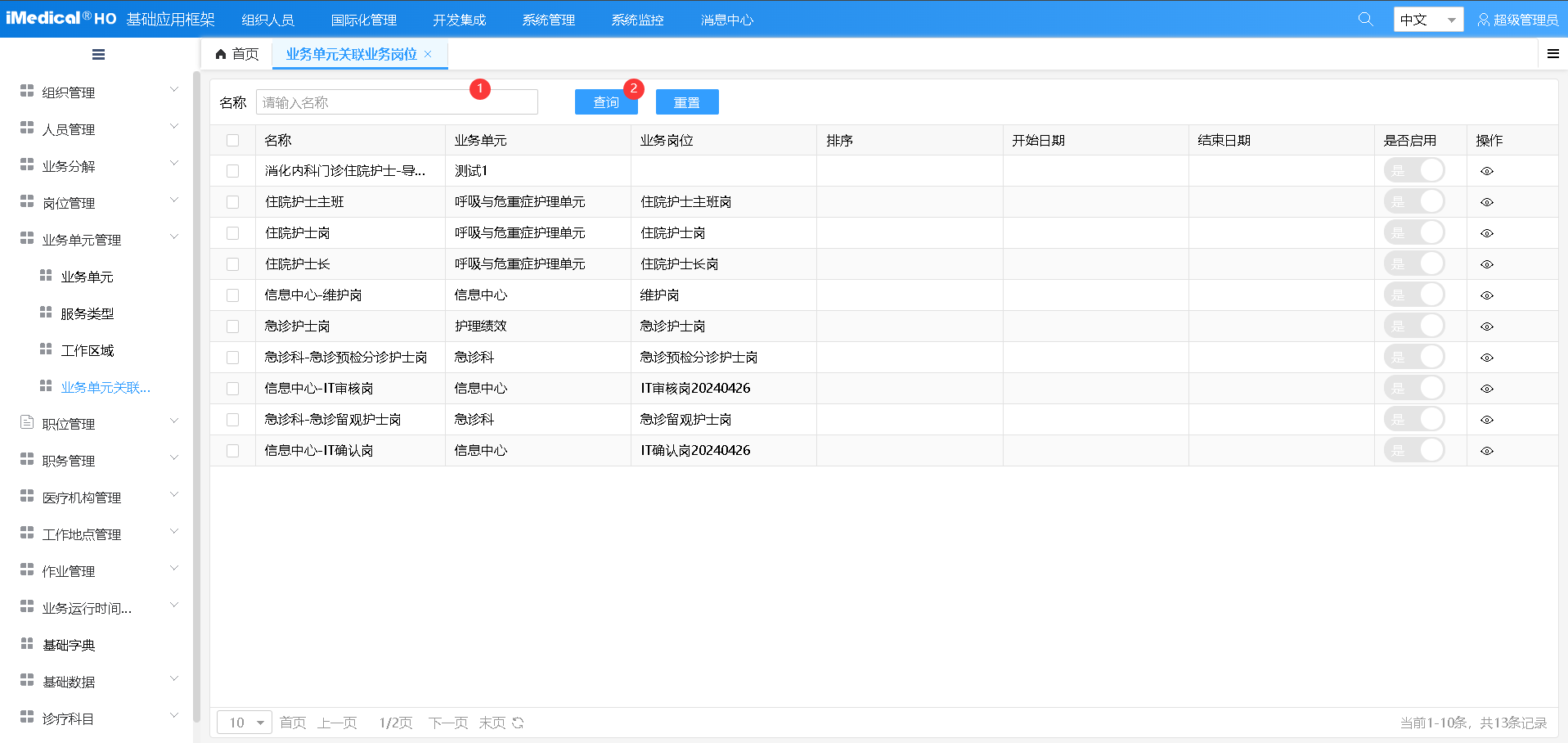Screen dimensions: 1568x743
Task: Switch to the 业务单元关联业务岗位 tab
Action: [352, 54]
